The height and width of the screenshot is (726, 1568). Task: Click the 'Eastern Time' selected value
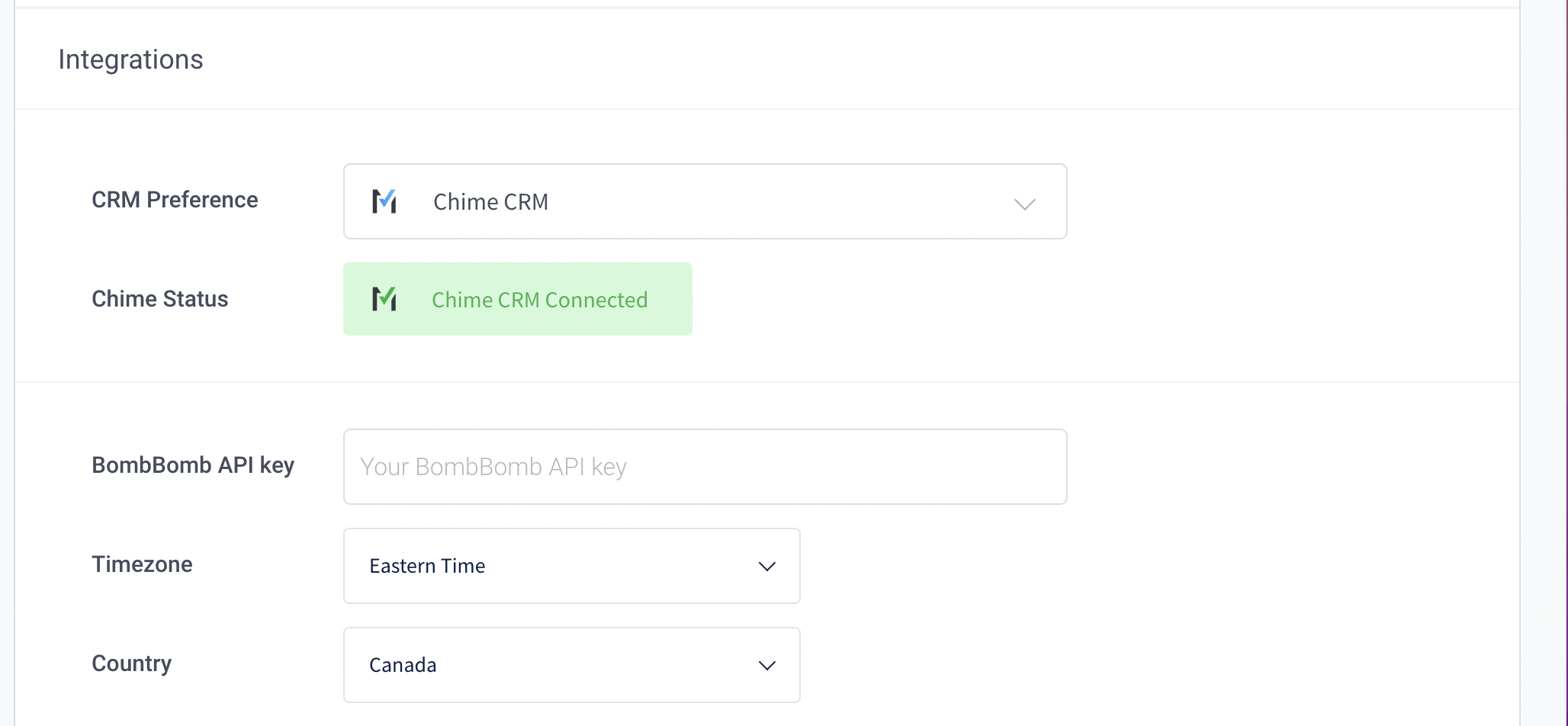coord(427,566)
